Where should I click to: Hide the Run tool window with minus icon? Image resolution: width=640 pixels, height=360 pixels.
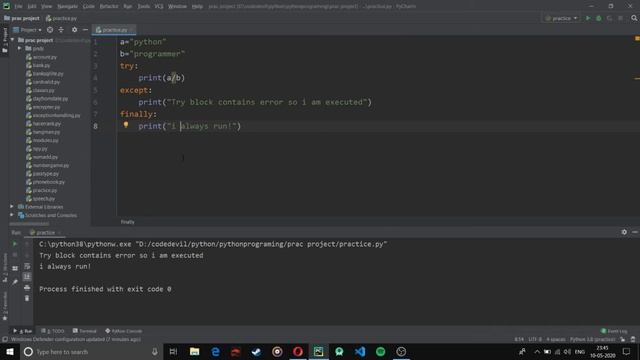[x=635, y=232]
